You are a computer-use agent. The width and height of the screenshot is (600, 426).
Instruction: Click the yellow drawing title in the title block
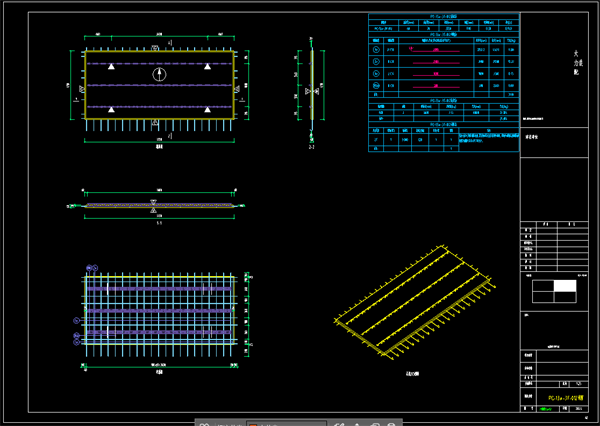pos(566,398)
